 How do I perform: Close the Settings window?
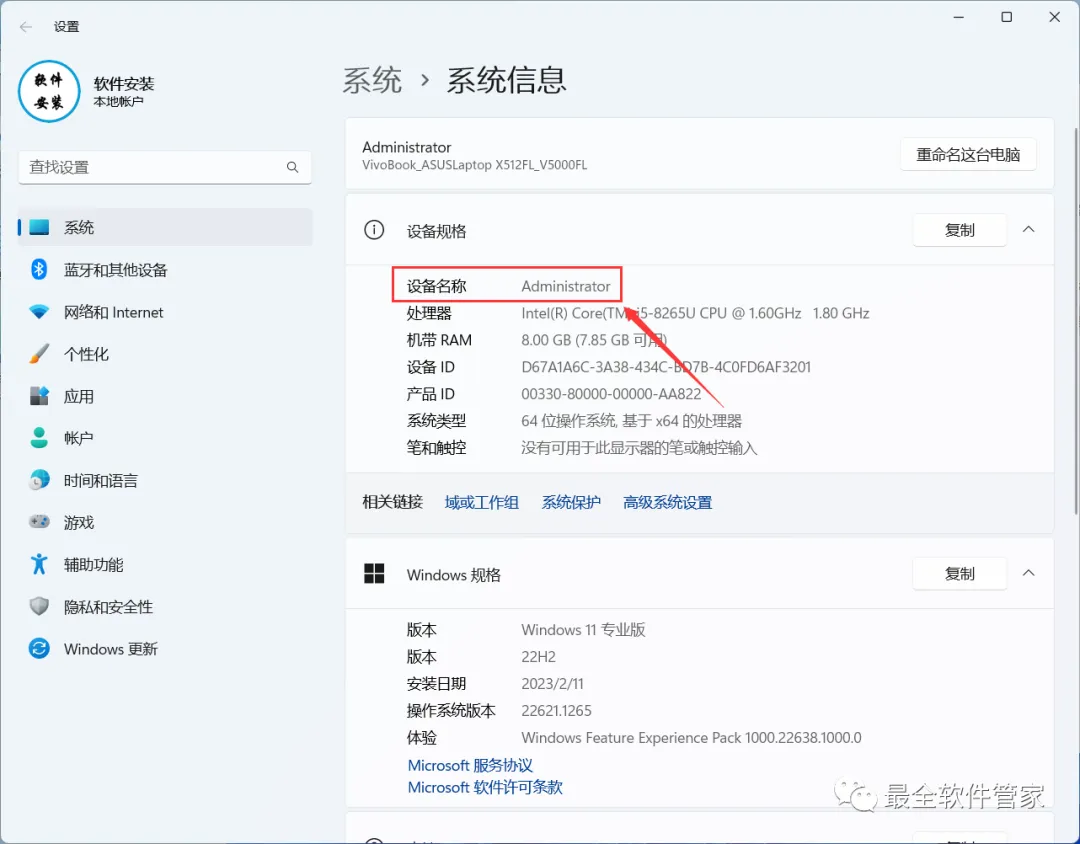(x=1055, y=17)
